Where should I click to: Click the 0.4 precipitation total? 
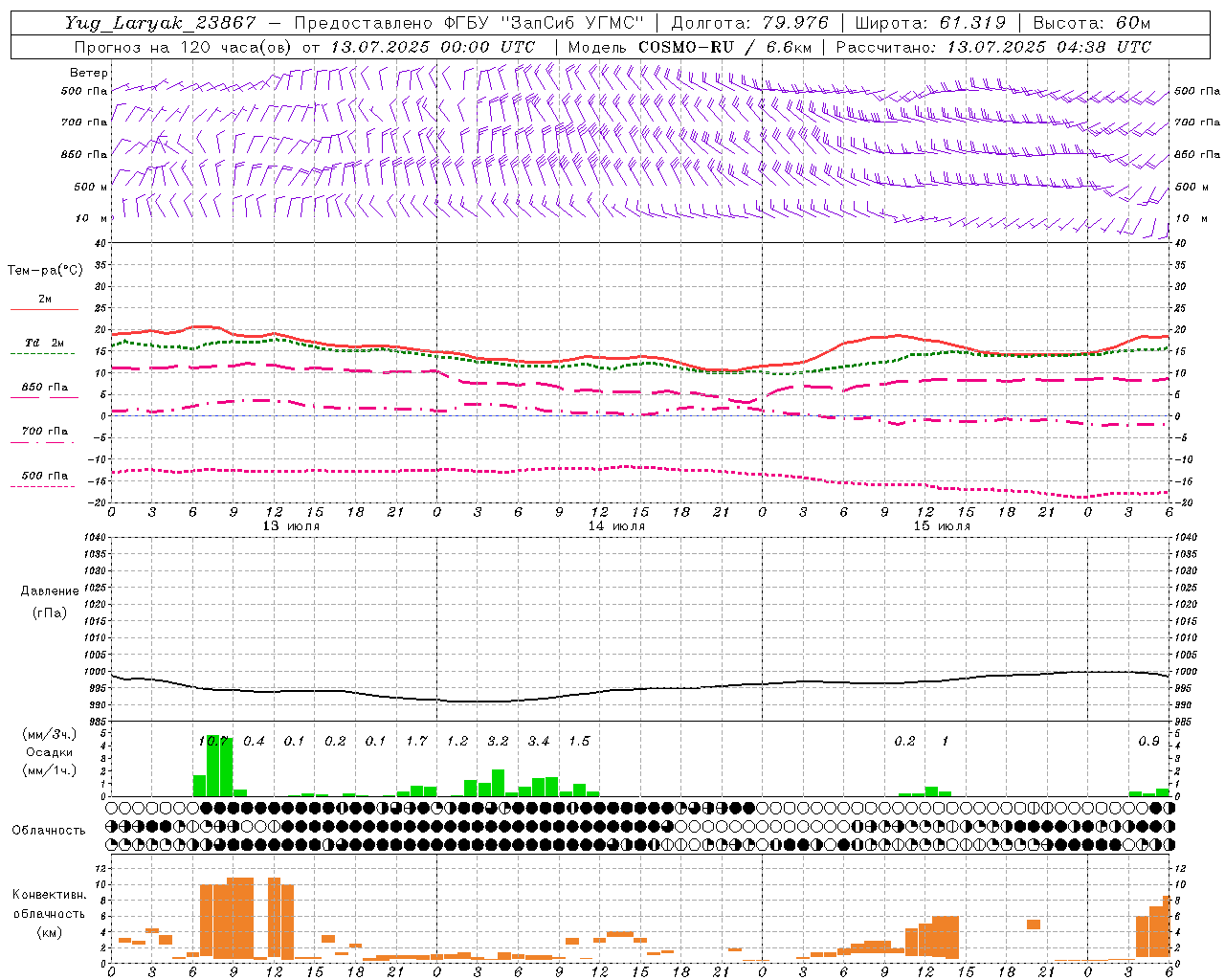(254, 742)
